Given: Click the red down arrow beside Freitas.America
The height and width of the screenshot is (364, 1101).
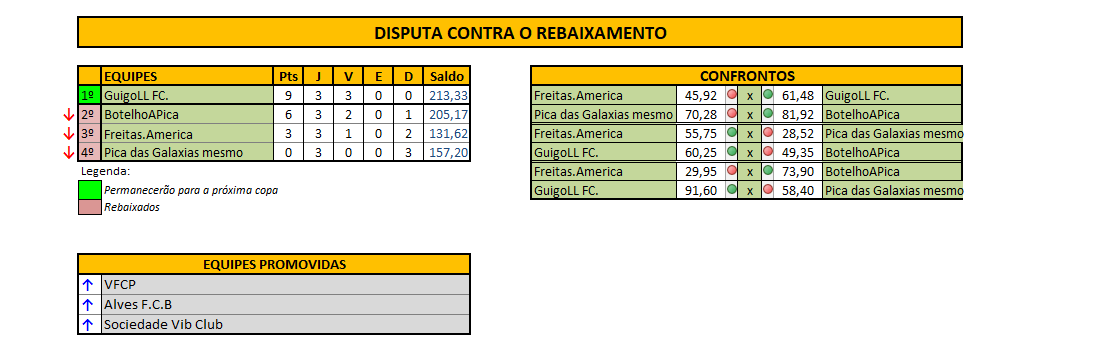Looking at the screenshot, I should point(68,134).
